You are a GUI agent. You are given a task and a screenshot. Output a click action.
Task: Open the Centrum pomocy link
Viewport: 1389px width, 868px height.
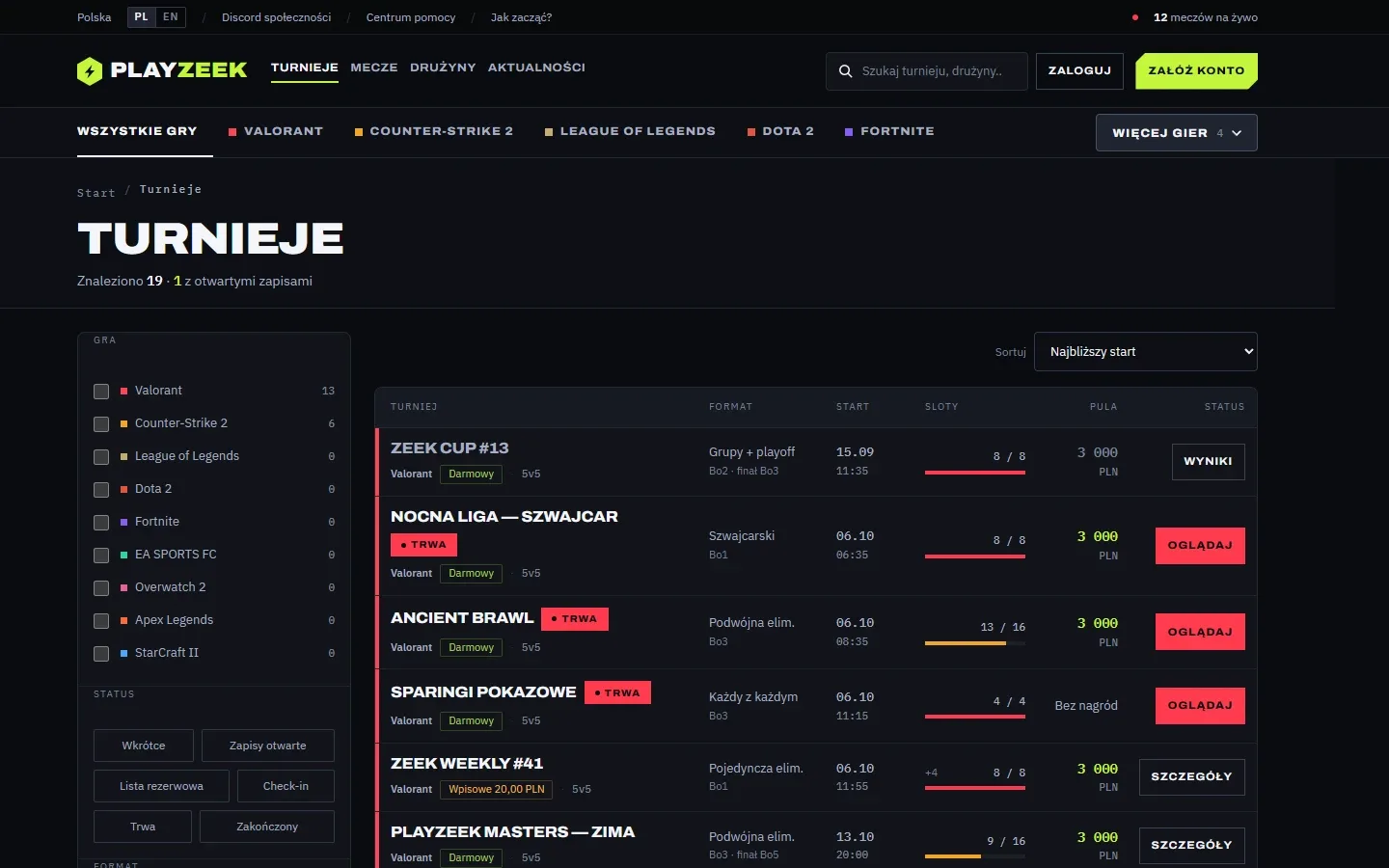[x=411, y=17]
